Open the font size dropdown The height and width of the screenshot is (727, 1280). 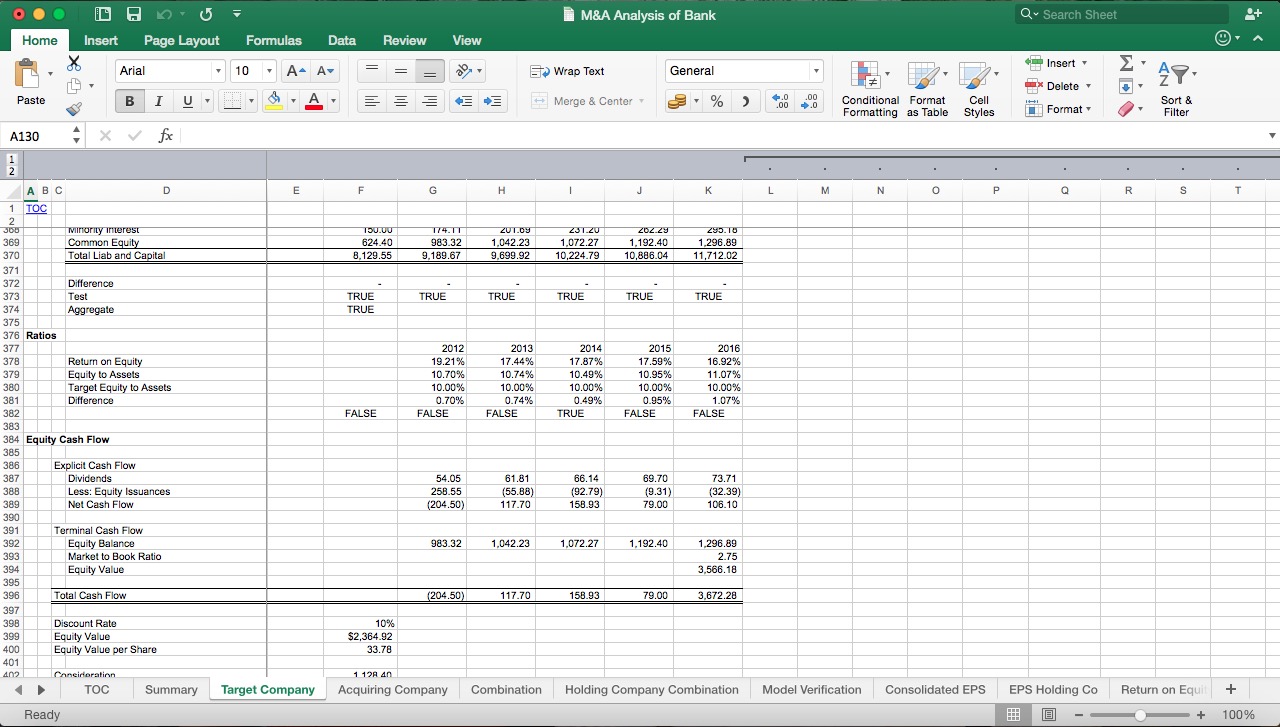pyautogui.click(x=266, y=71)
